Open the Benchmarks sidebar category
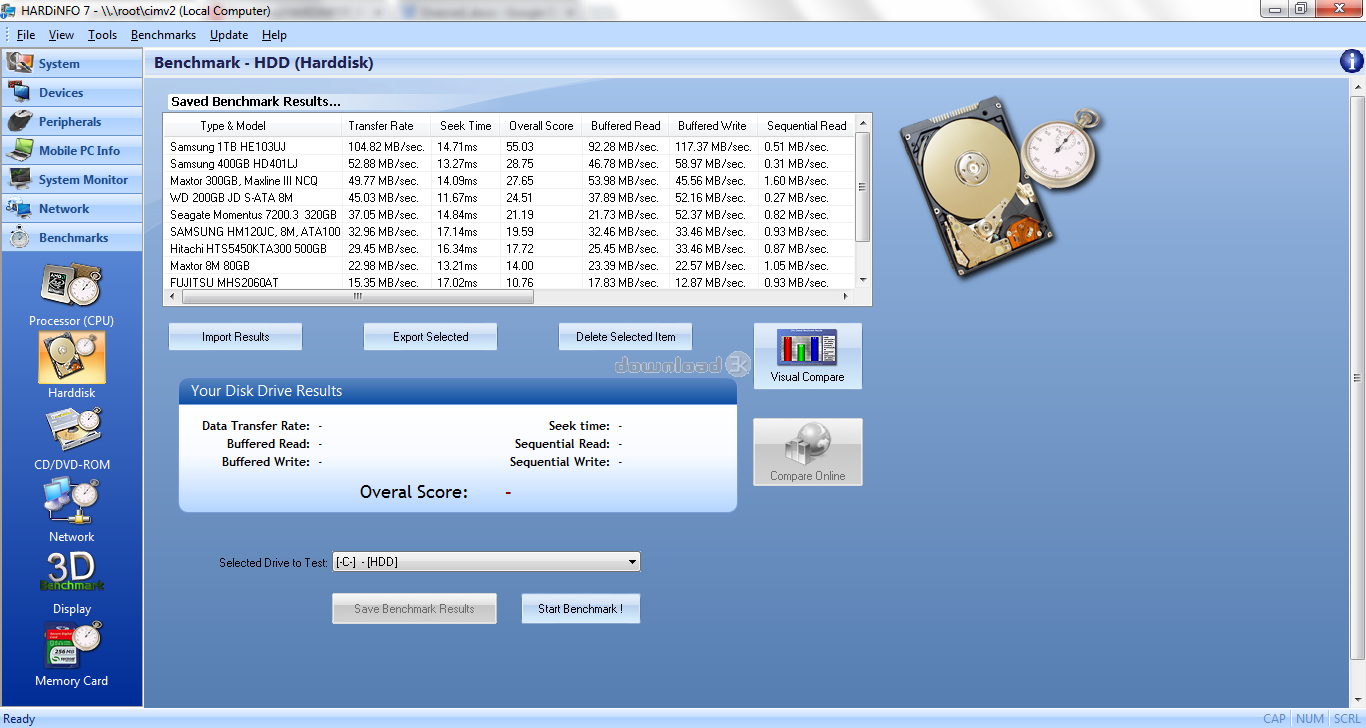This screenshot has height=728, width=1366. tap(72, 238)
